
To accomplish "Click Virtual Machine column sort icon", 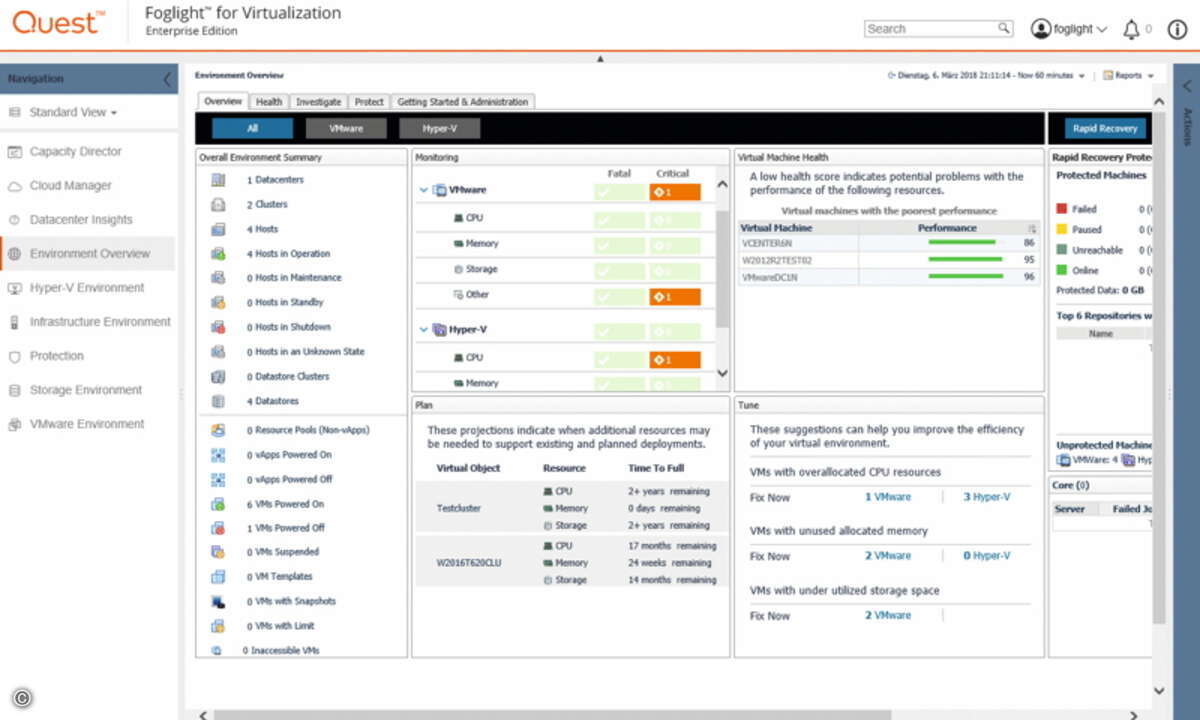I will point(1032,228).
